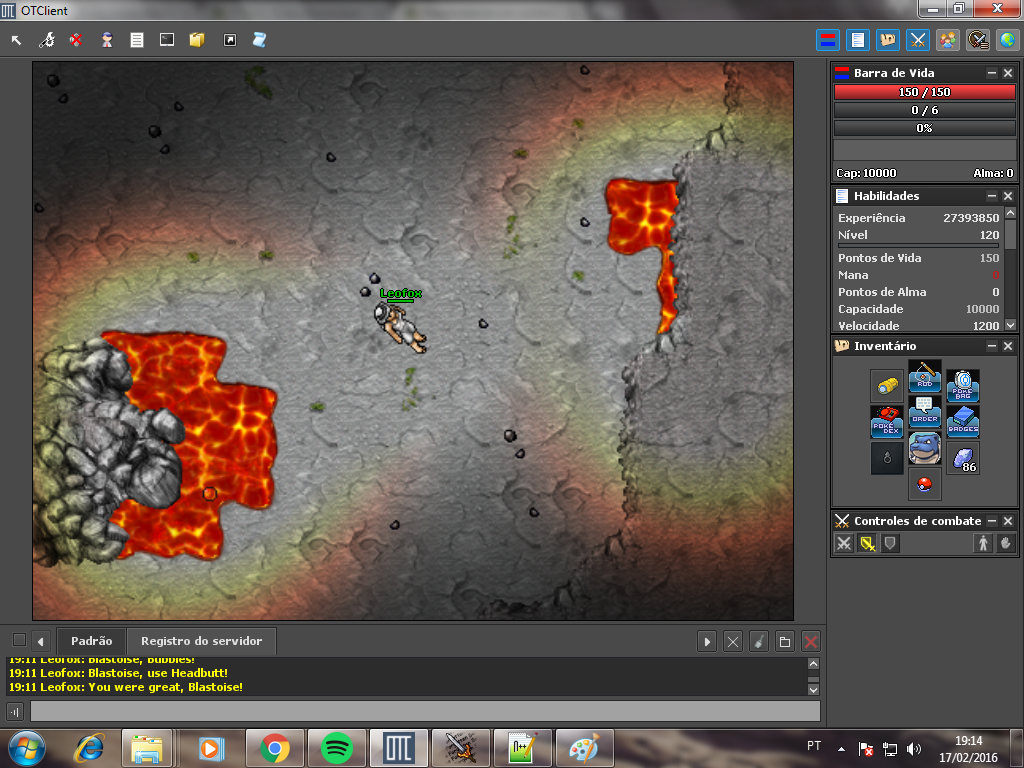Open the options wrench and gear icon
The height and width of the screenshot is (768, 1024).
tap(46, 40)
